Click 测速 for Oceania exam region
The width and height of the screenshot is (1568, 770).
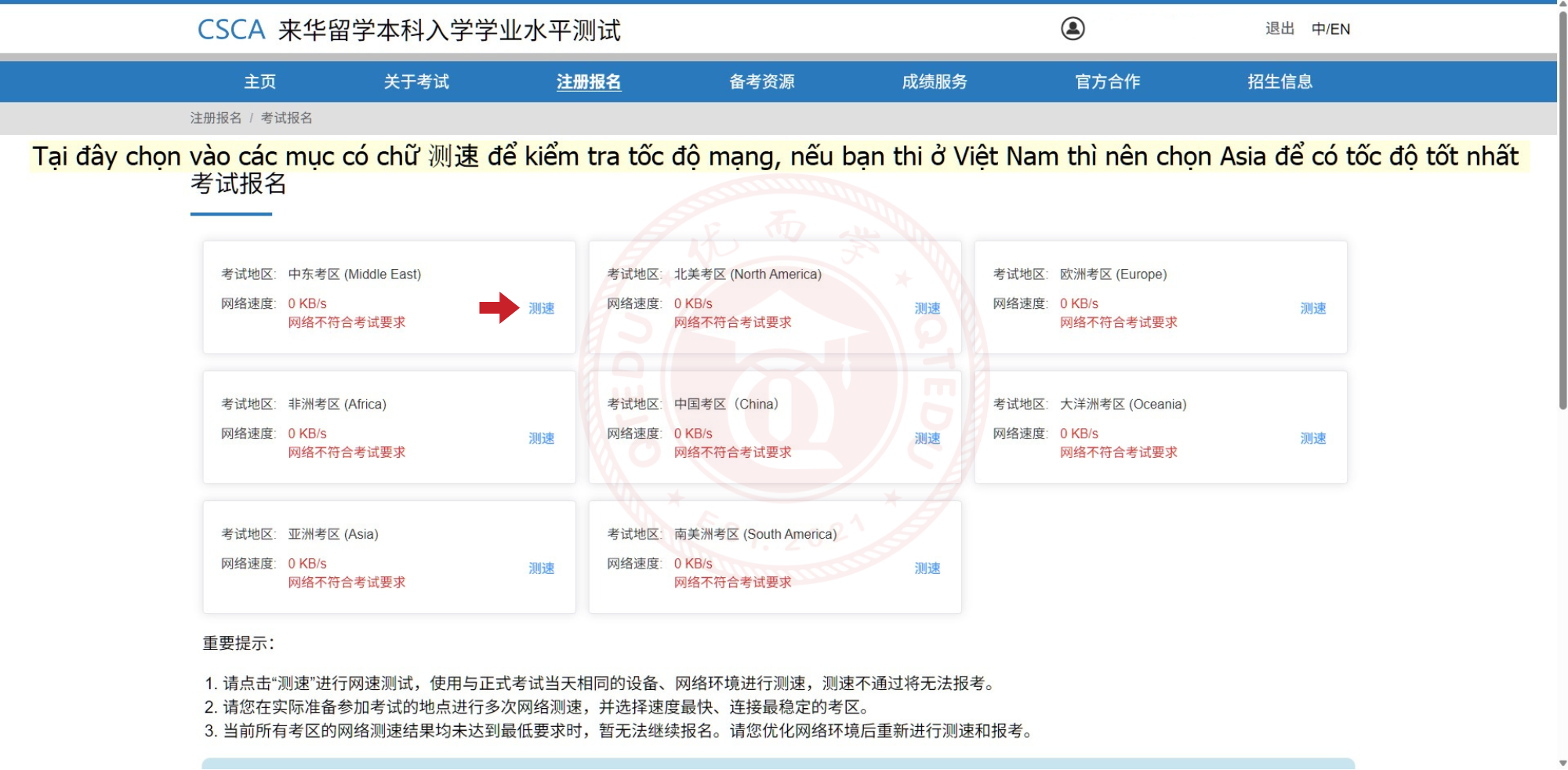(x=1312, y=438)
